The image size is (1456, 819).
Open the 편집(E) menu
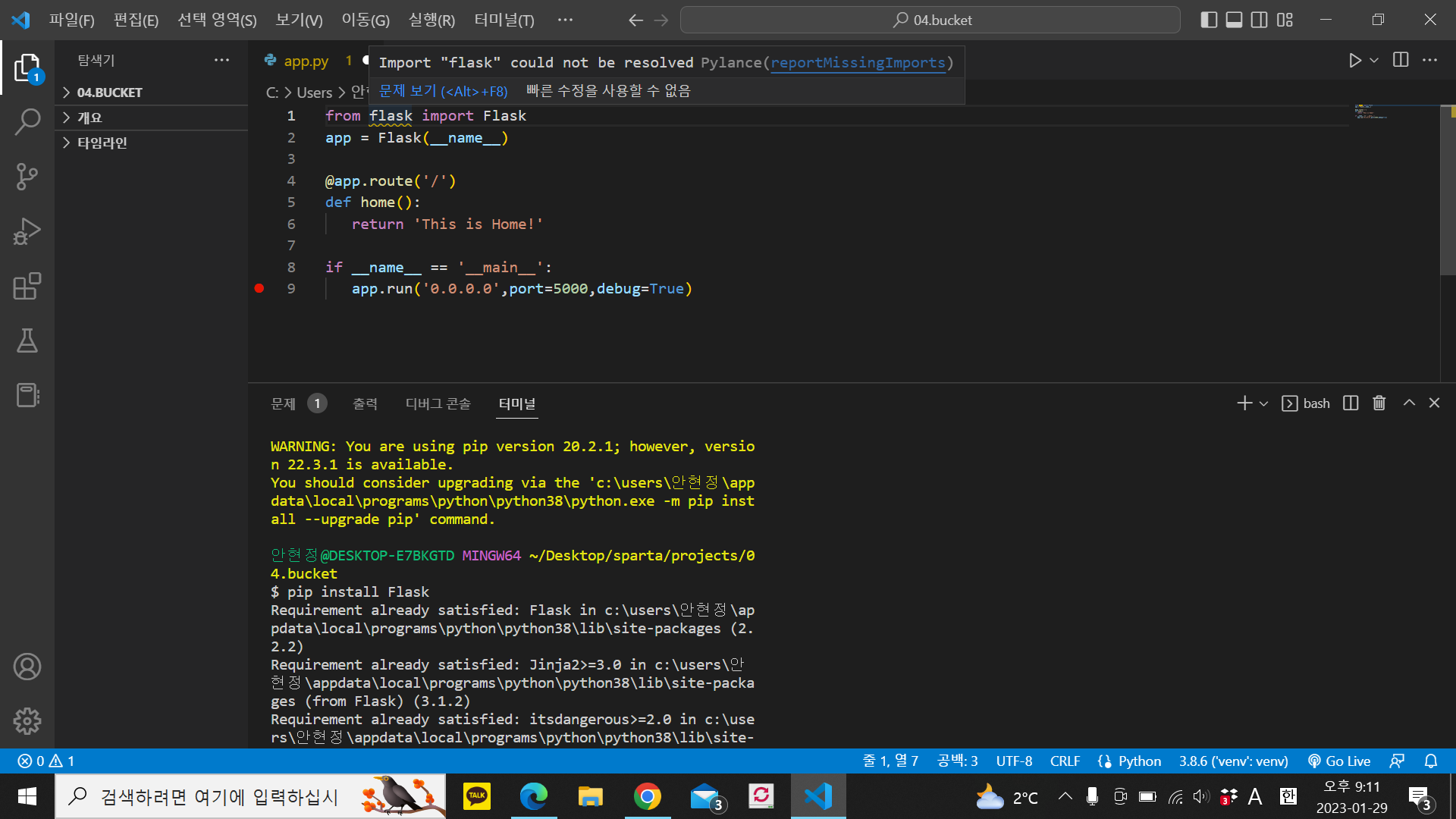pos(136,20)
